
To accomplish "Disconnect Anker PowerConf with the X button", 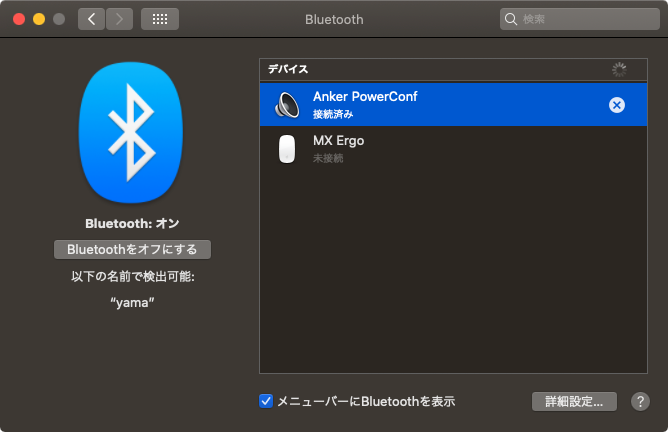I will tap(616, 105).
